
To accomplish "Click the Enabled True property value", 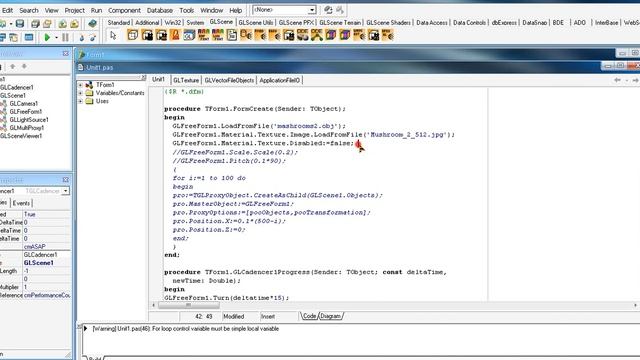I will (x=47, y=214).
